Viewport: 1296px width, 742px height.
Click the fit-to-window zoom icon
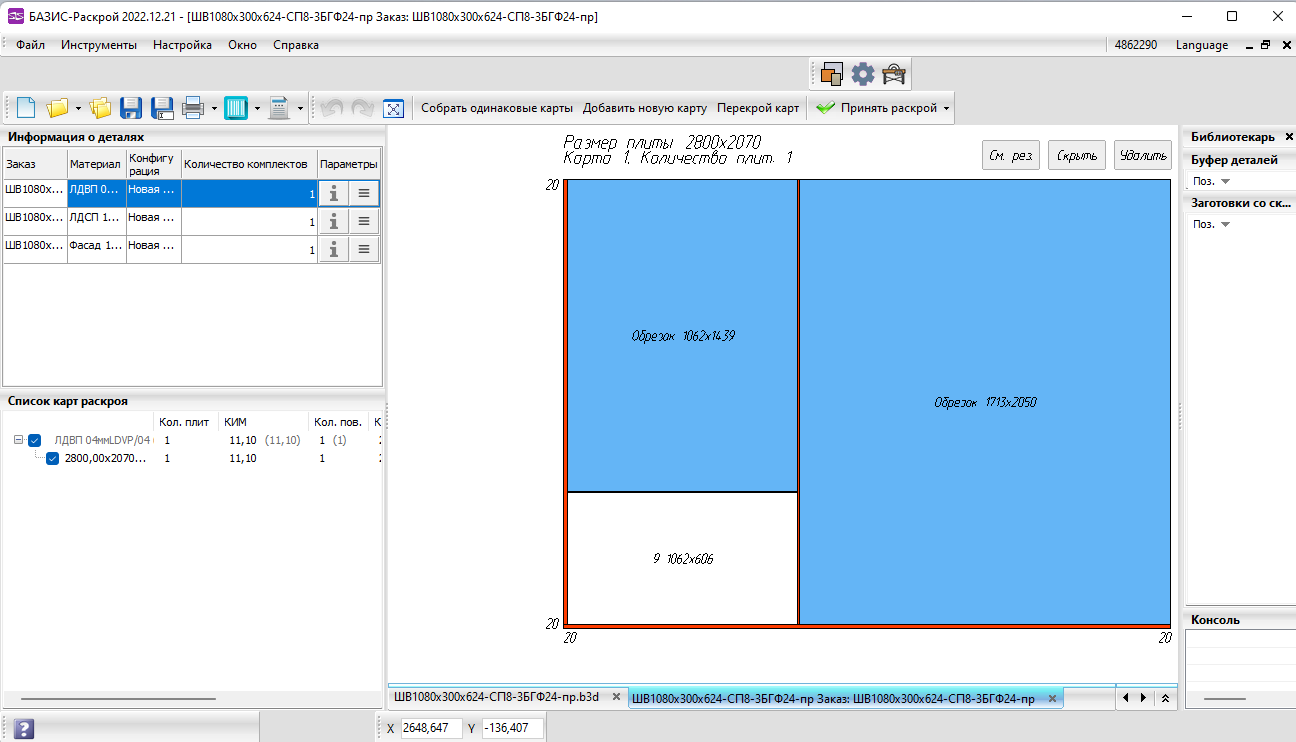393,108
